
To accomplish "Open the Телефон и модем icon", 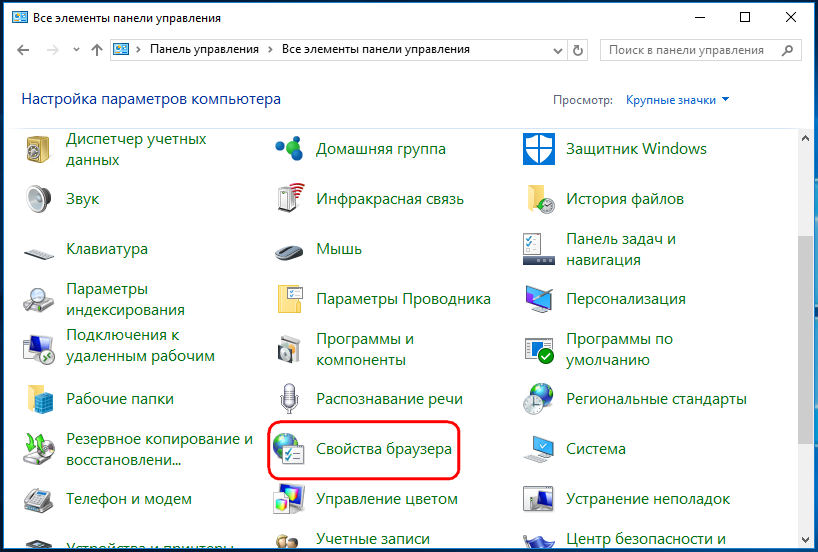I will pos(38,499).
